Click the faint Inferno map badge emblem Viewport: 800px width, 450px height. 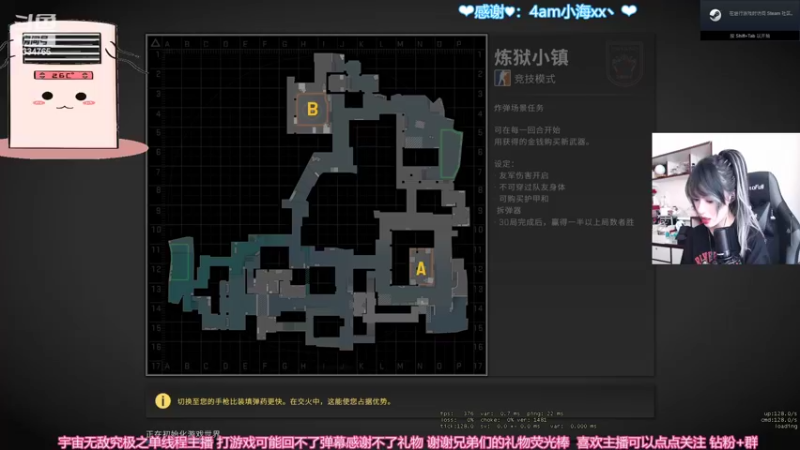pos(624,64)
